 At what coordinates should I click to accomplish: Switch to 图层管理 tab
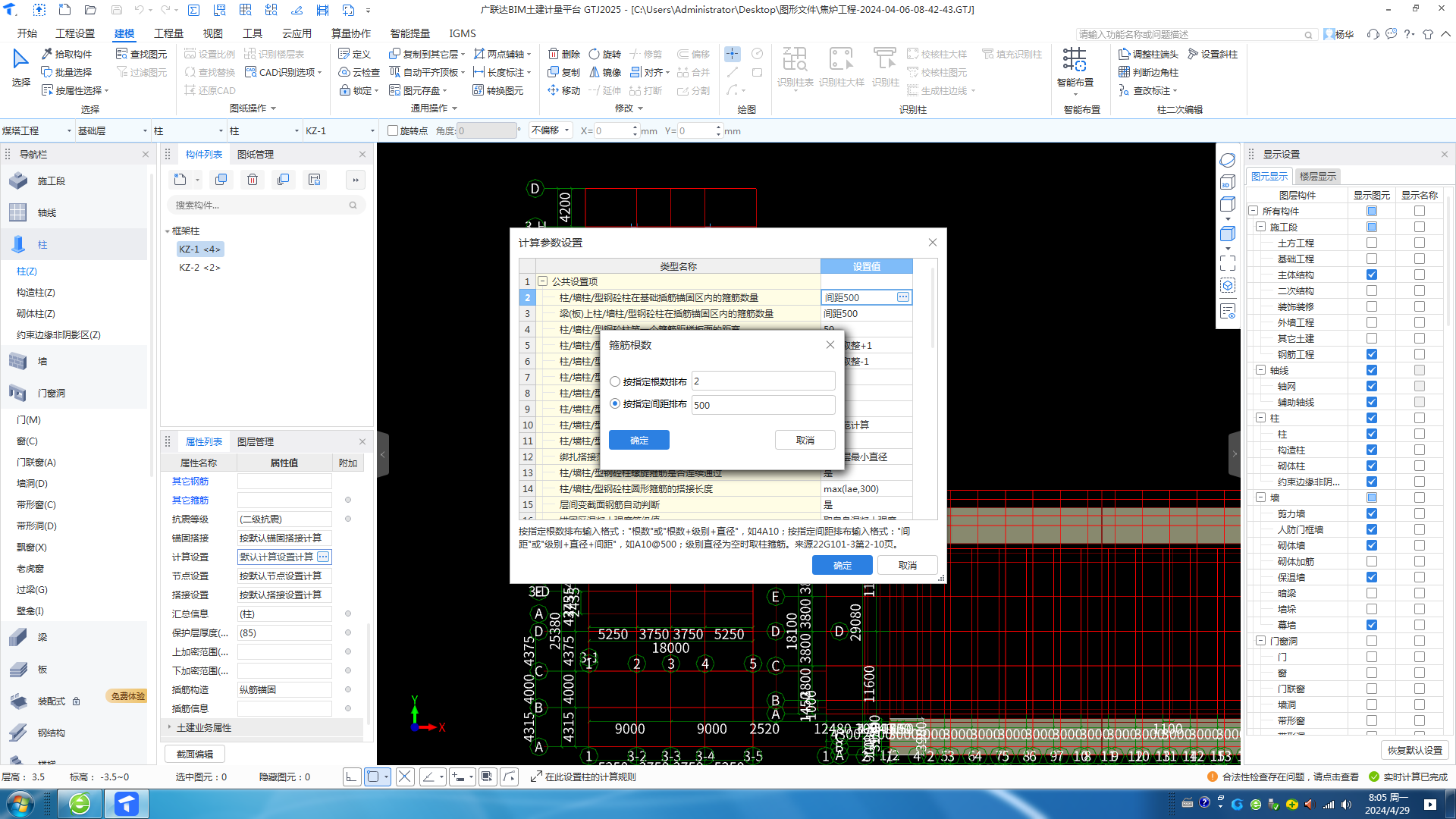tap(255, 441)
